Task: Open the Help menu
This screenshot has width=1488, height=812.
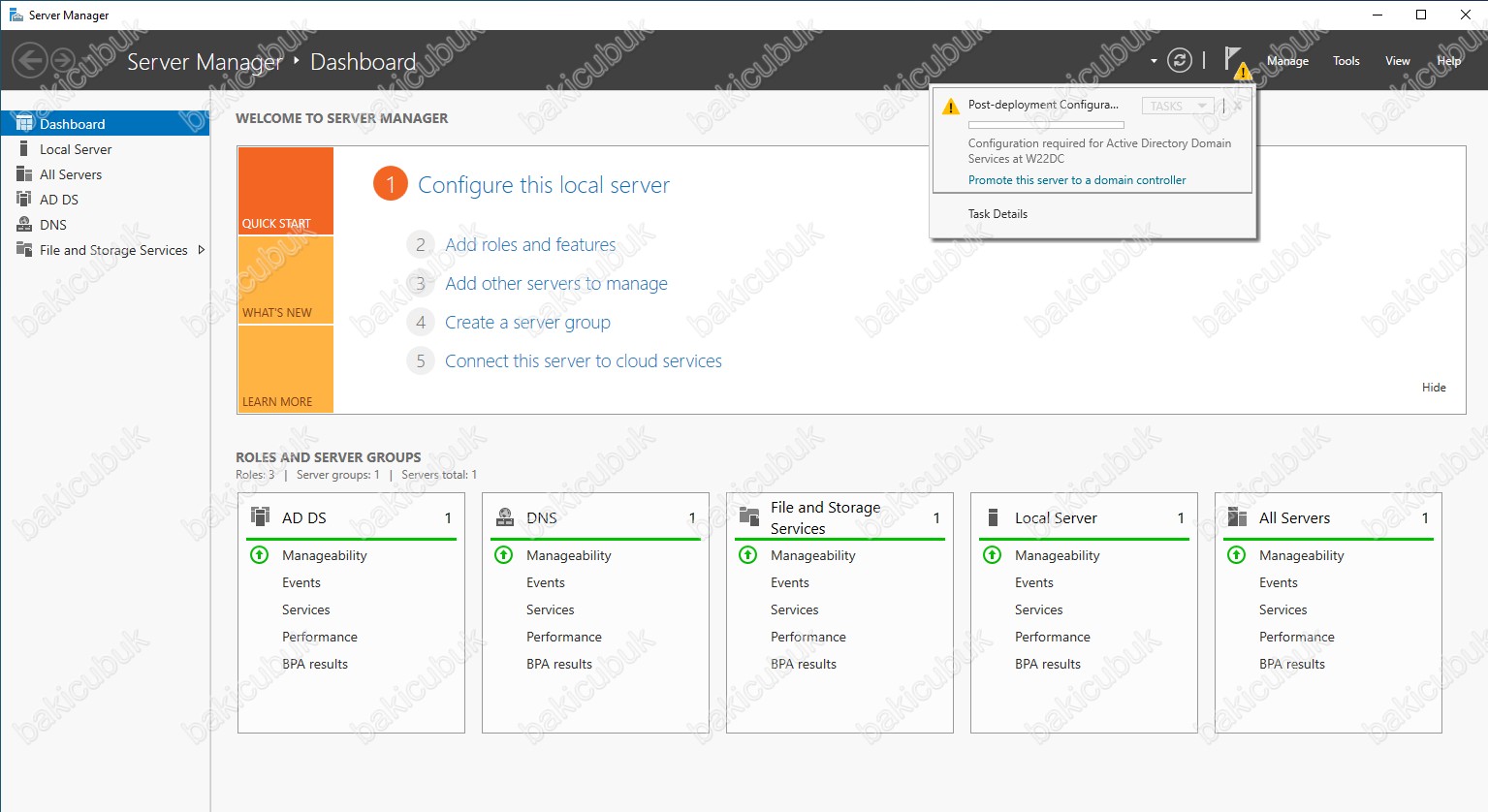Action: 1448,61
